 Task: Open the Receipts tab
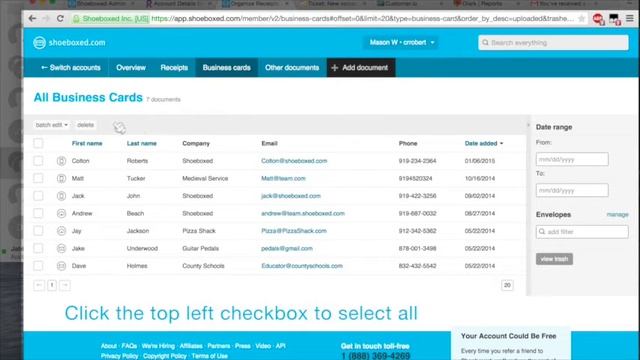click(174, 68)
